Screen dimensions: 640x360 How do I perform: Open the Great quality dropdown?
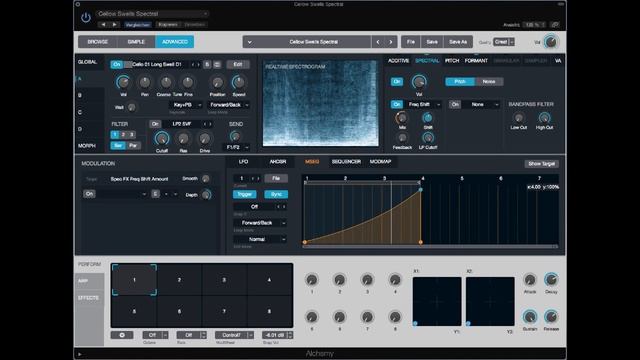tap(504, 42)
